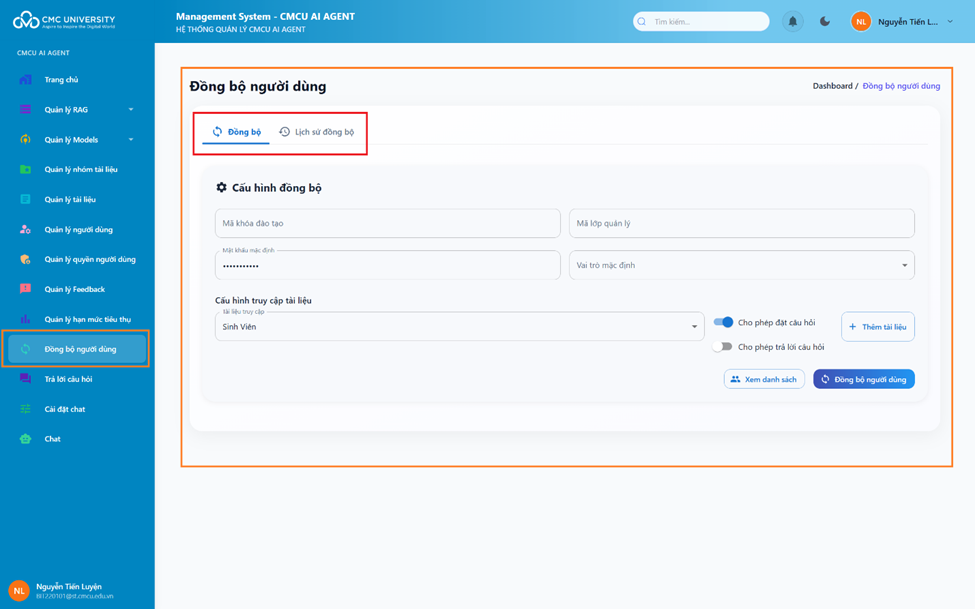This screenshot has height=609, width=975.
Task: Click the Mã khóa đào tạo input field
Action: click(387, 224)
